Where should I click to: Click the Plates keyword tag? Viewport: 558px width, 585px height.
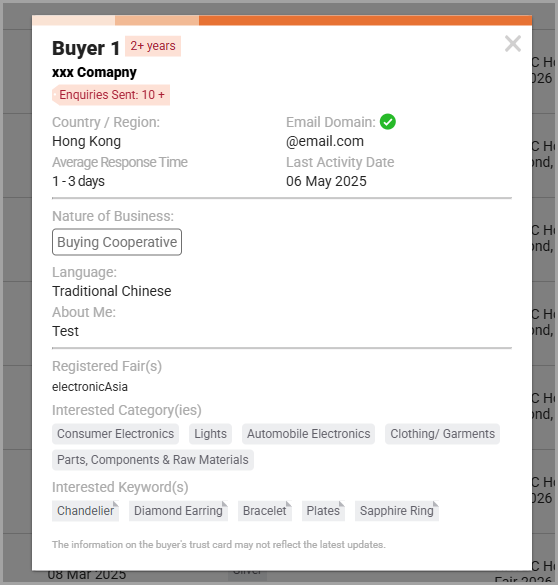tap(323, 510)
